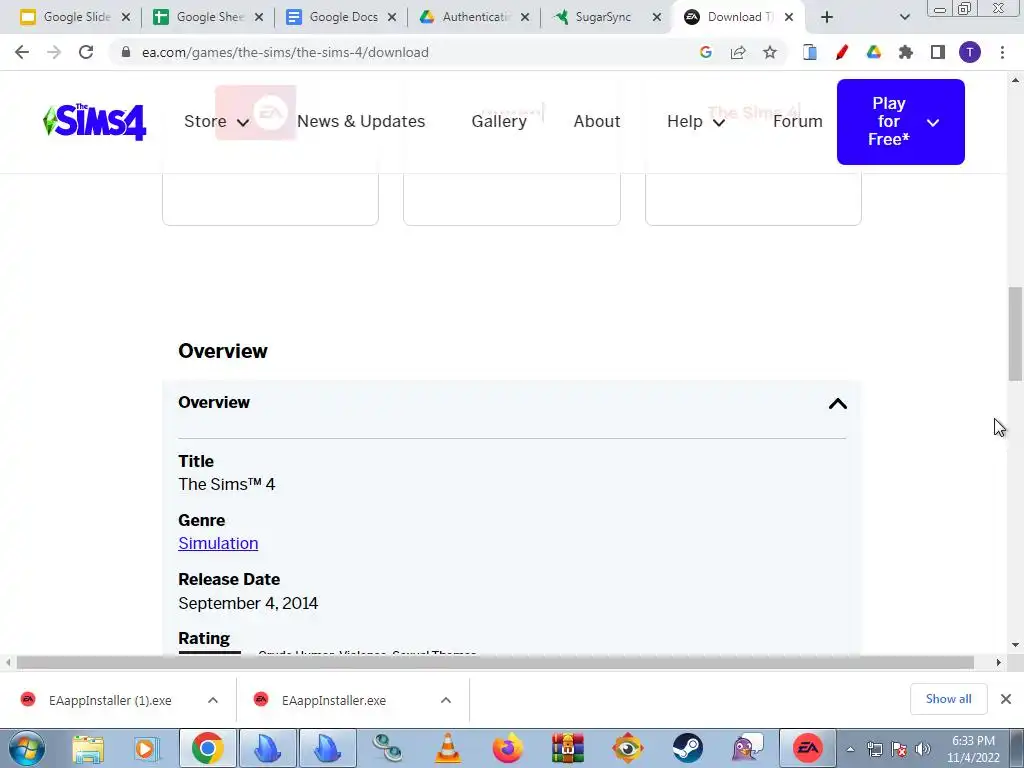Bookmark this page with star icon
The height and width of the screenshot is (768, 1024).
[770, 52]
